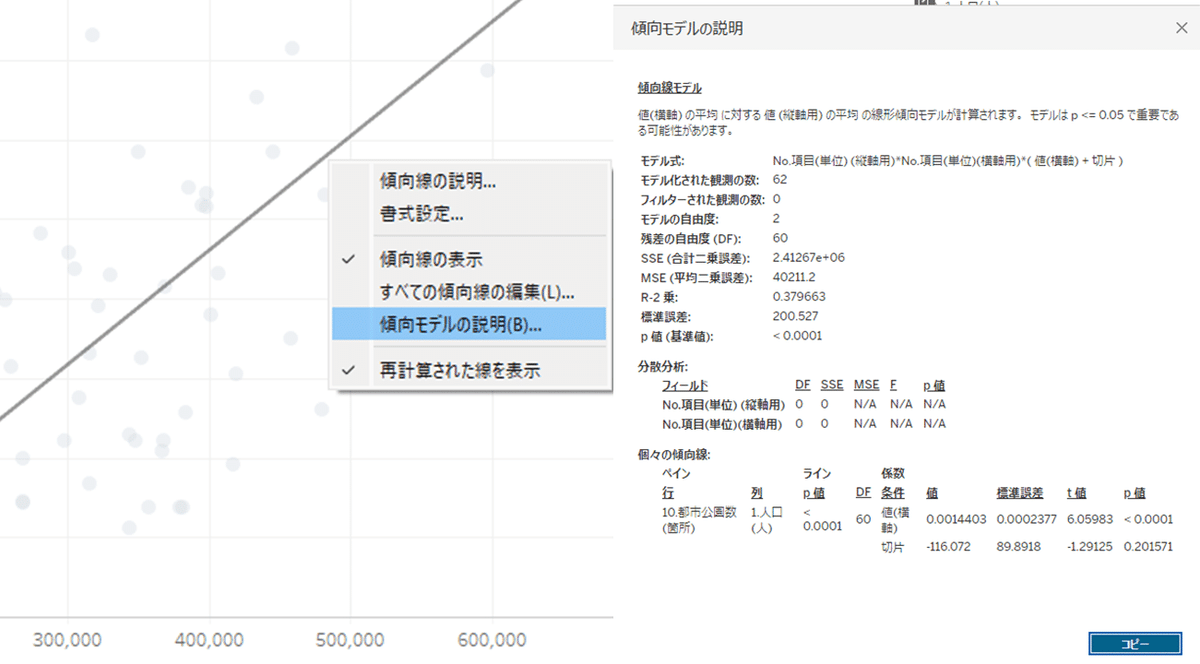Click the SSE value 2.41267e+06
The height and width of the screenshot is (664, 1200).
pos(809,258)
